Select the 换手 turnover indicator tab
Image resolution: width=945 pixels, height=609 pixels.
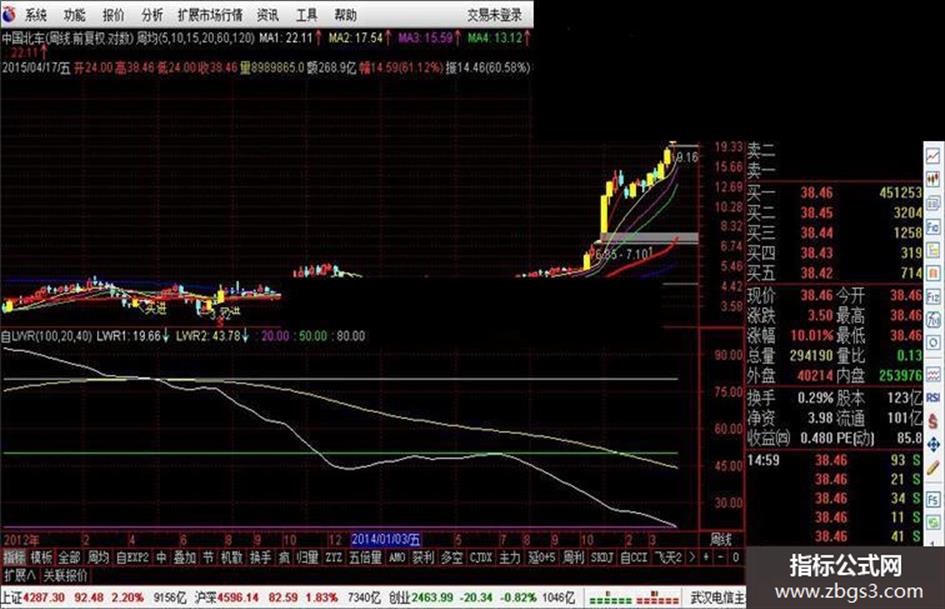tap(260, 557)
